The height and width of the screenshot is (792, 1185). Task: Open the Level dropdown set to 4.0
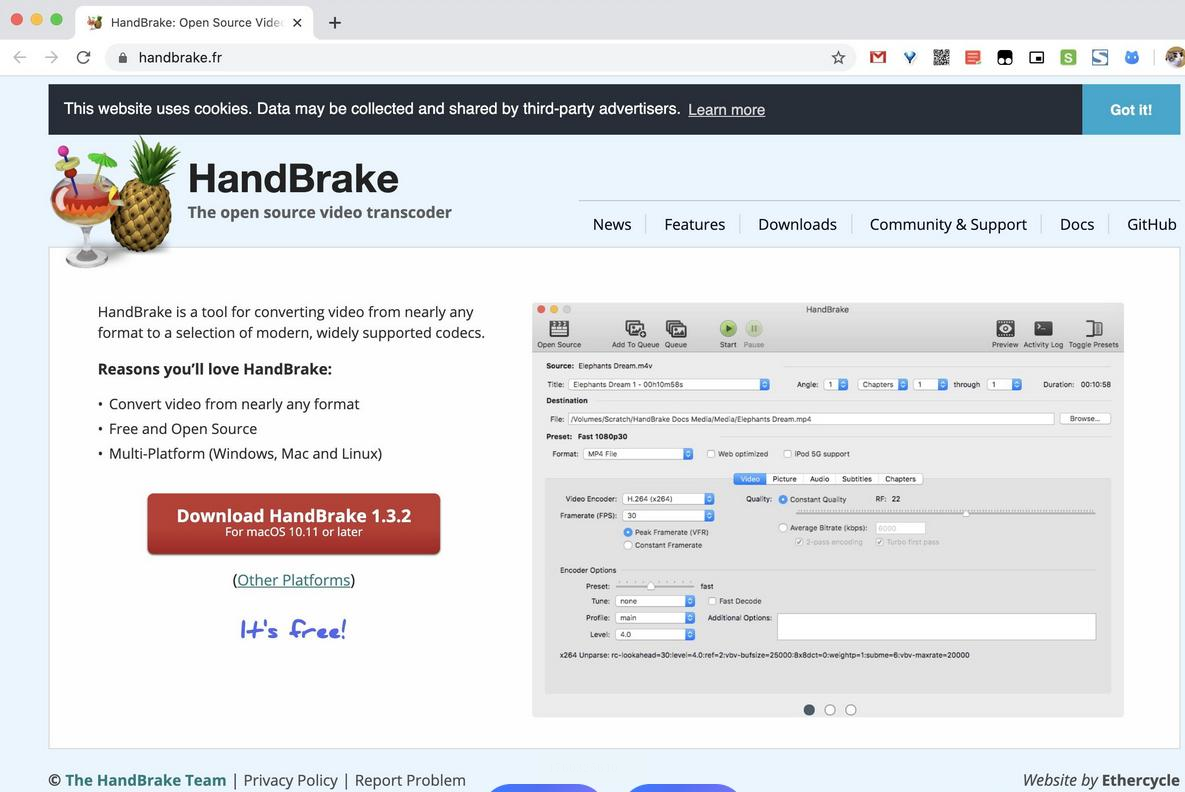(x=654, y=634)
